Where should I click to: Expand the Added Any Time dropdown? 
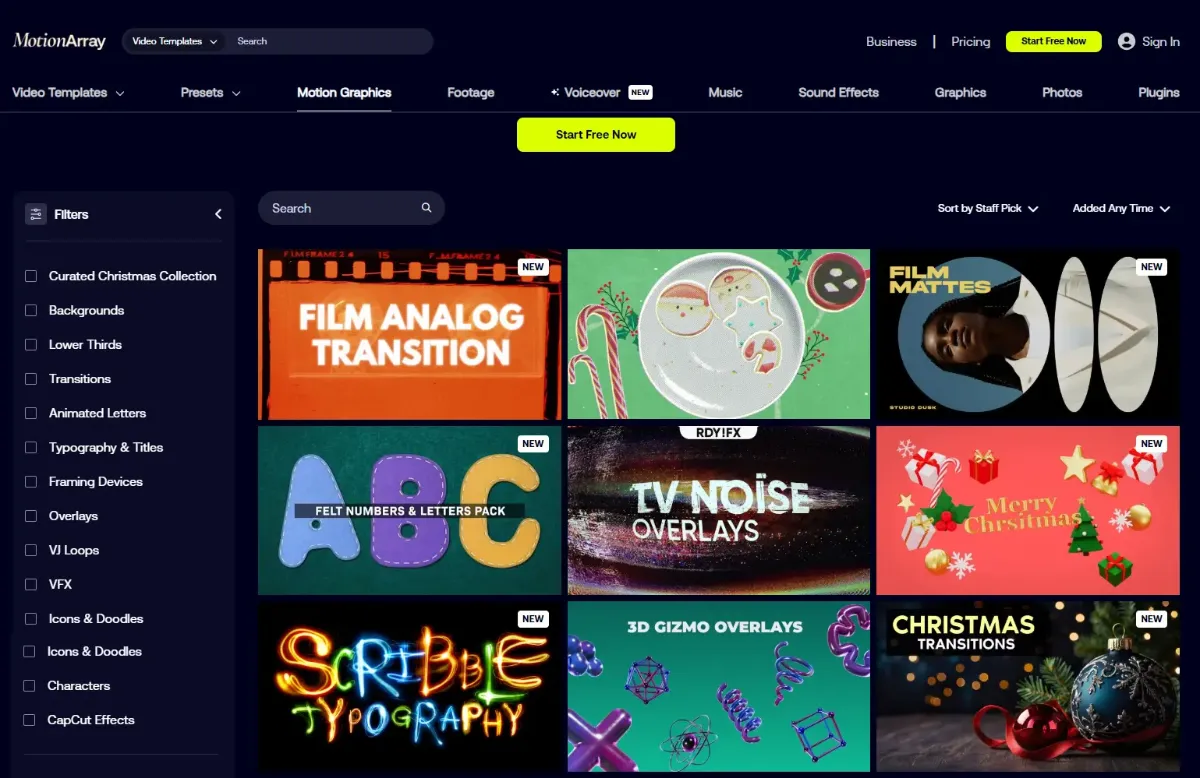point(1121,208)
